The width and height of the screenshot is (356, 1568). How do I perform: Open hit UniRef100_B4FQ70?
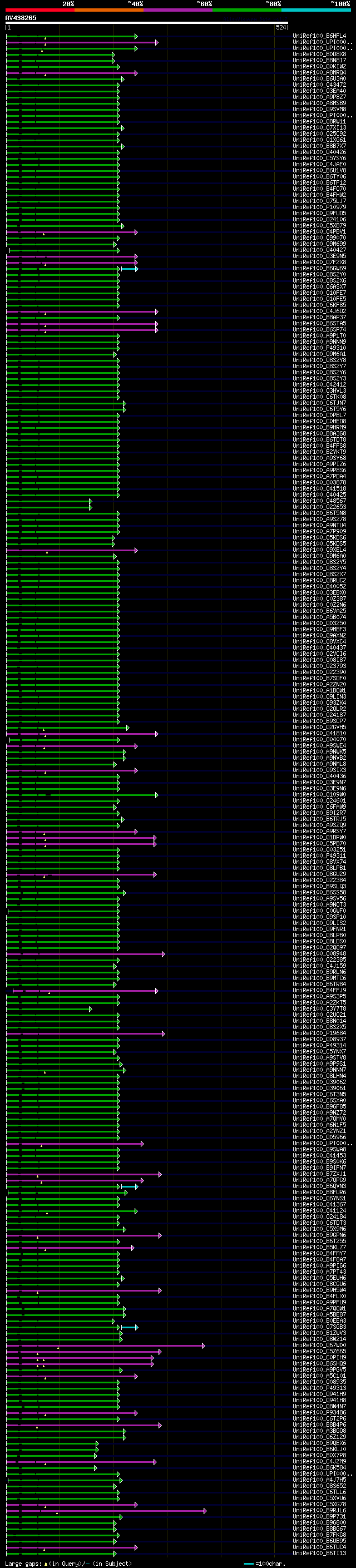pos(319,189)
